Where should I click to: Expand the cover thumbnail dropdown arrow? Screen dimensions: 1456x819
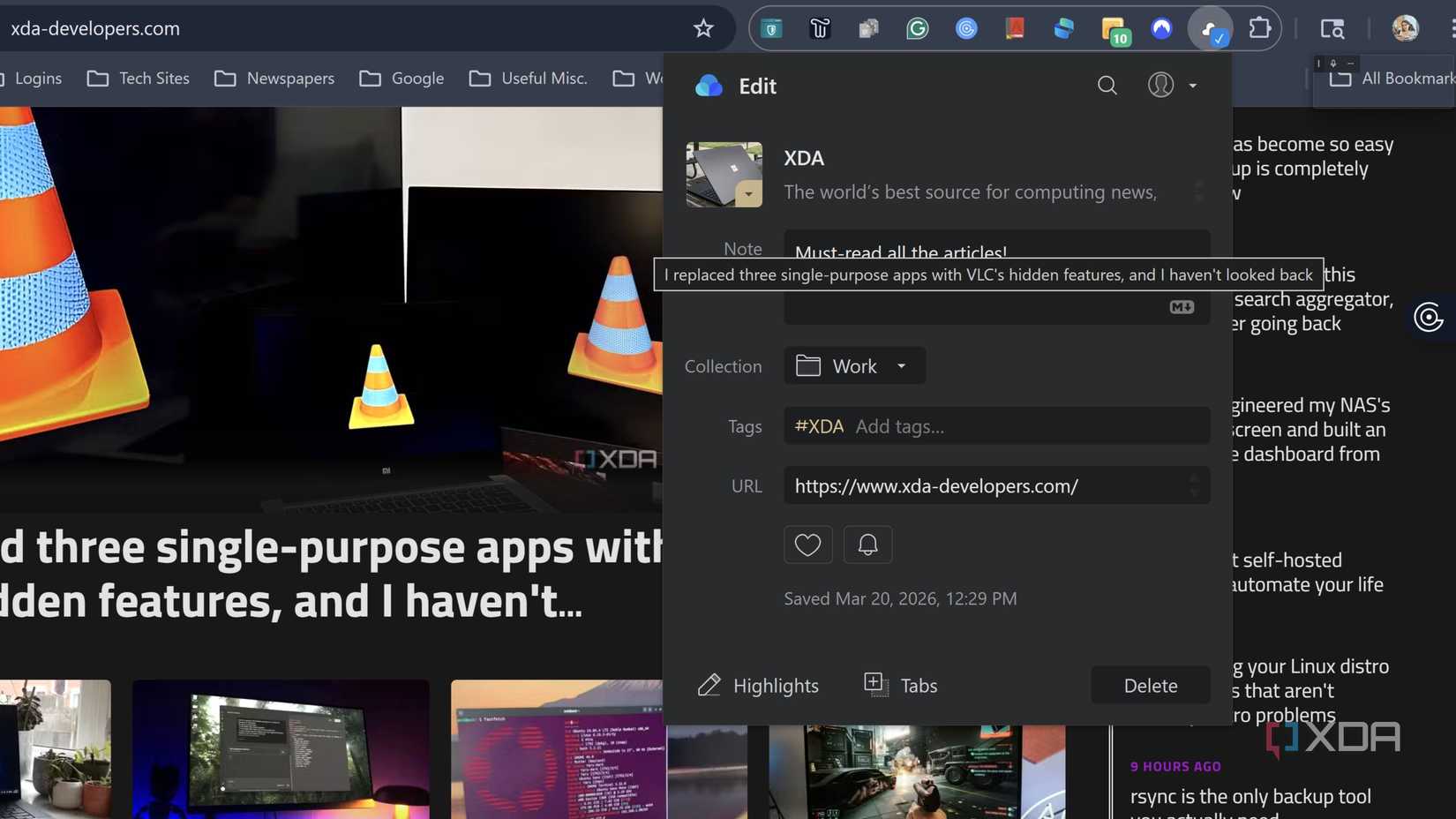pos(749,193)
